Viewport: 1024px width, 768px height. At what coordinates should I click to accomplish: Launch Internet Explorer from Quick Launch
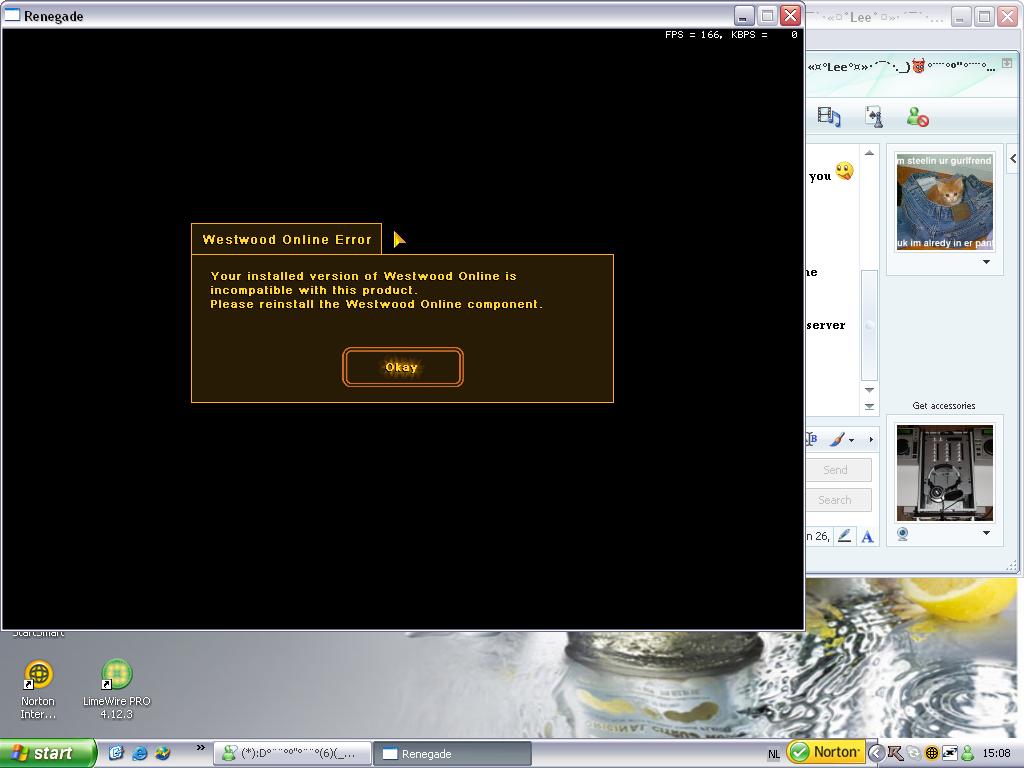(x=139, y=753)
